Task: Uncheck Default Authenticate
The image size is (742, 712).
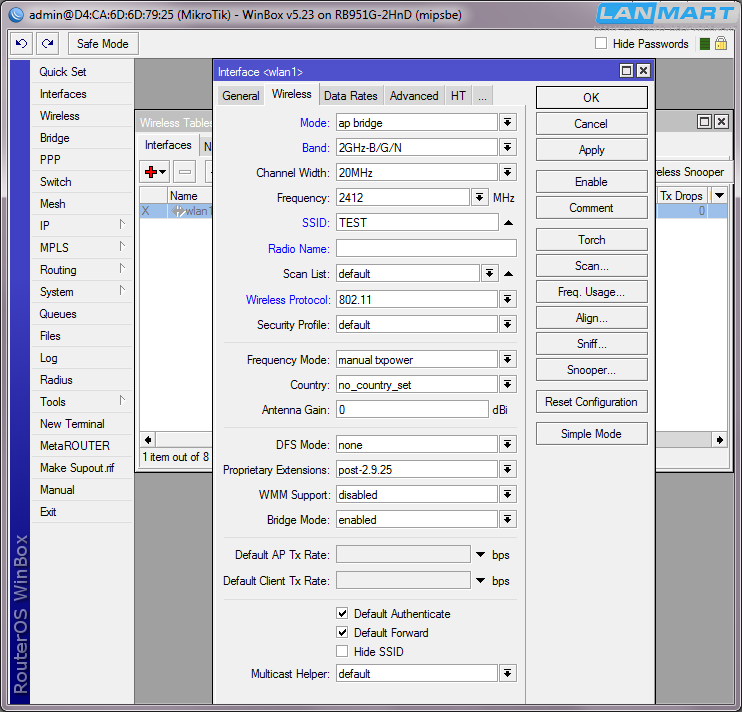Action: (x=342, y=614)
